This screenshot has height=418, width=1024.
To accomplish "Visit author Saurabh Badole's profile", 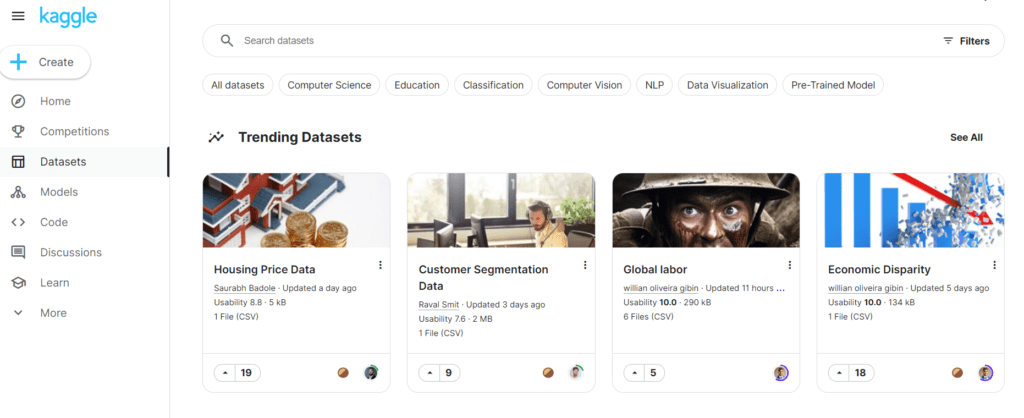I will pyautogui.click(x=246, y=288).
